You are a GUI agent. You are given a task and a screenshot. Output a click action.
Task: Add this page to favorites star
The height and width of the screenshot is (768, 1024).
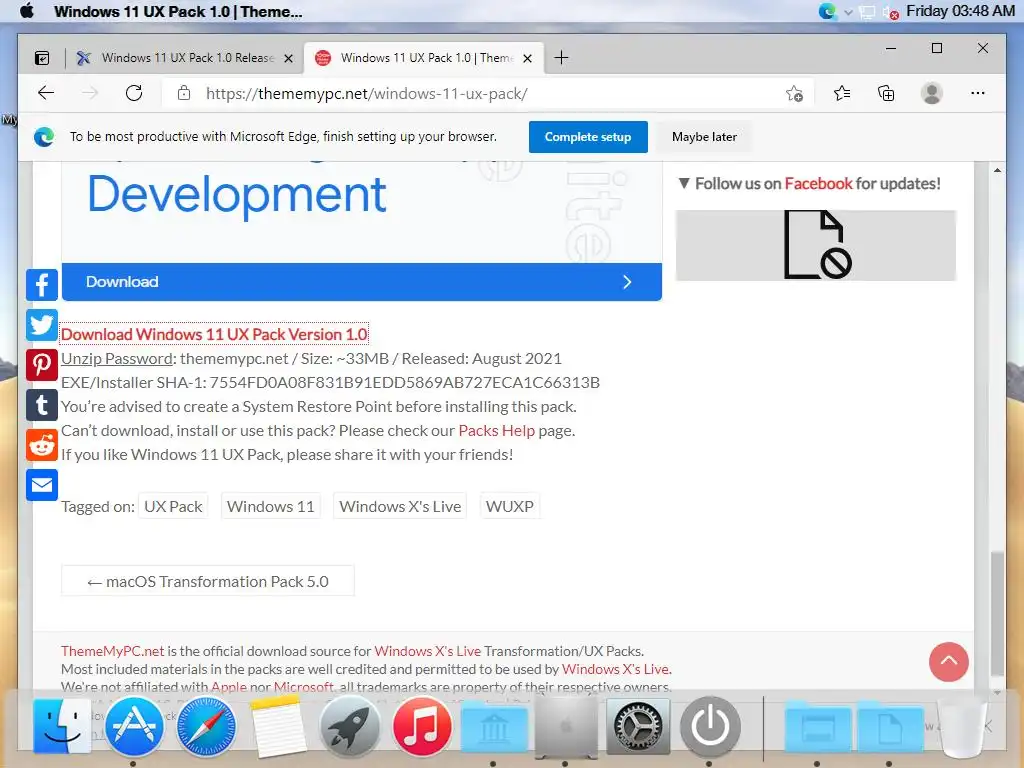coord(794,93)
